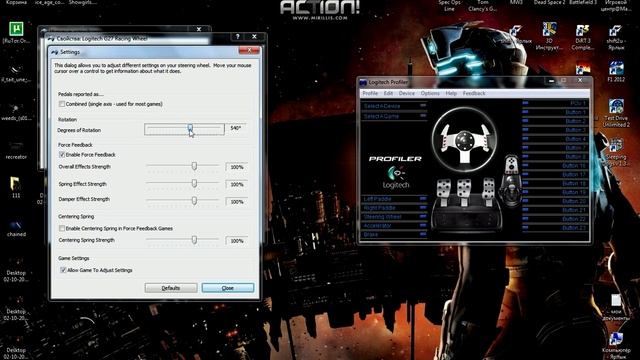640x360 pixels.
Task: Click the blue indicator beside Button 23
Action: [x=525, y=227]
